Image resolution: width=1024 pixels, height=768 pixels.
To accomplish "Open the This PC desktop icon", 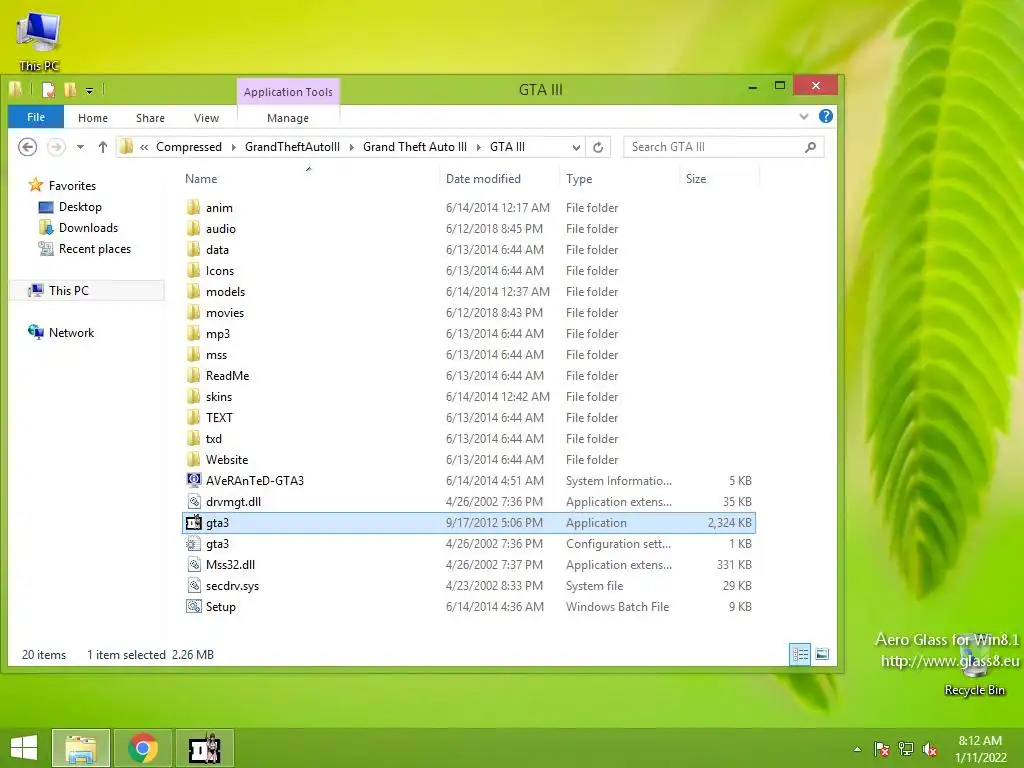I will tap(39, 40).
